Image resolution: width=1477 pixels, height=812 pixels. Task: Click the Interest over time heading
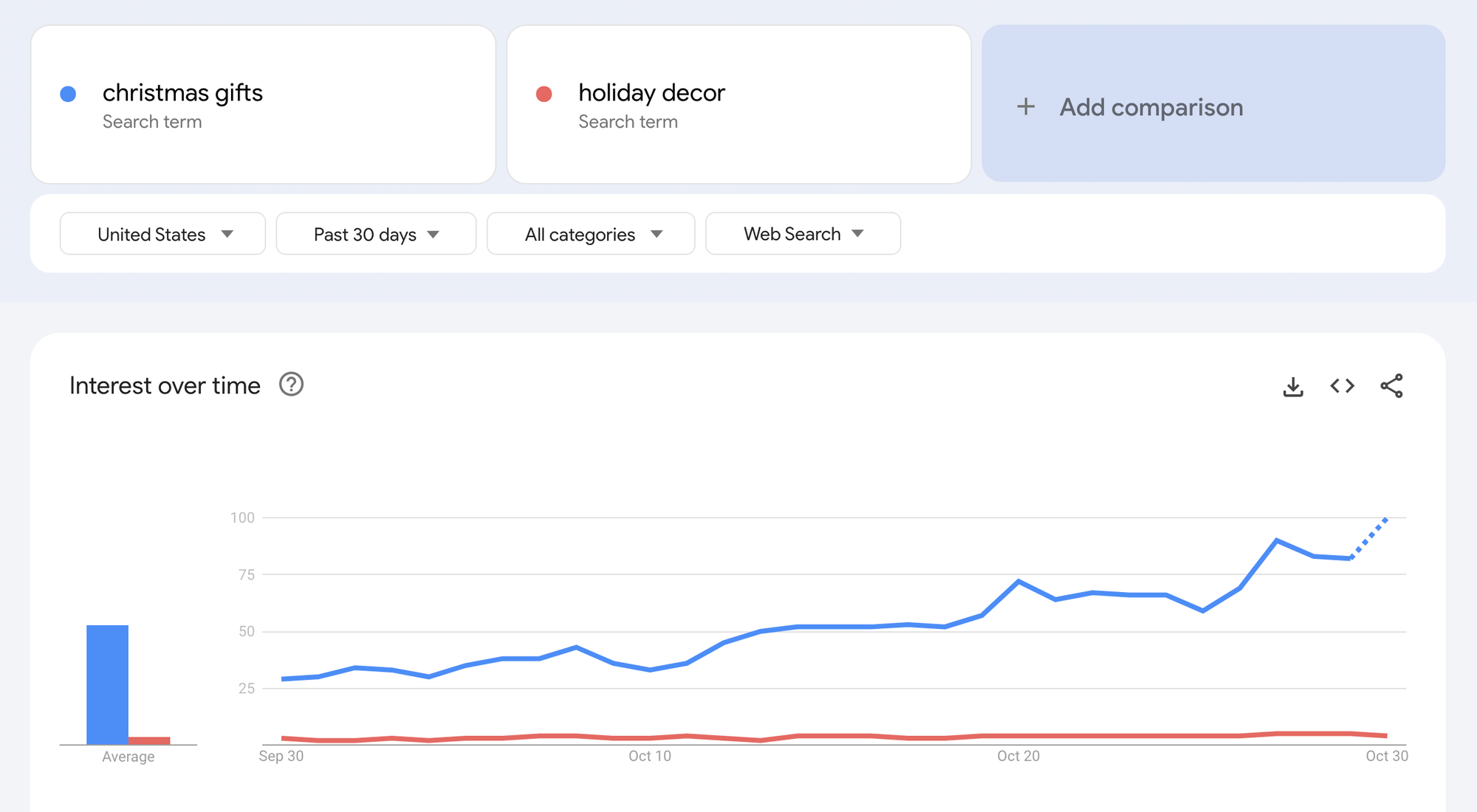[x=164, y=385]
